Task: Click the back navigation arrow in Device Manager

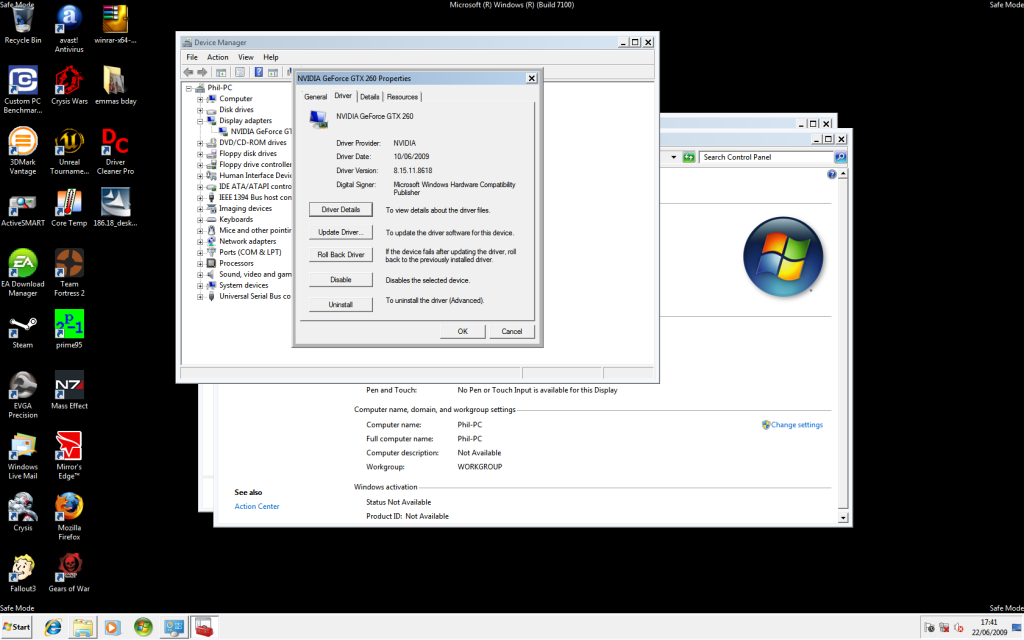Action: (x=189, y=72)
